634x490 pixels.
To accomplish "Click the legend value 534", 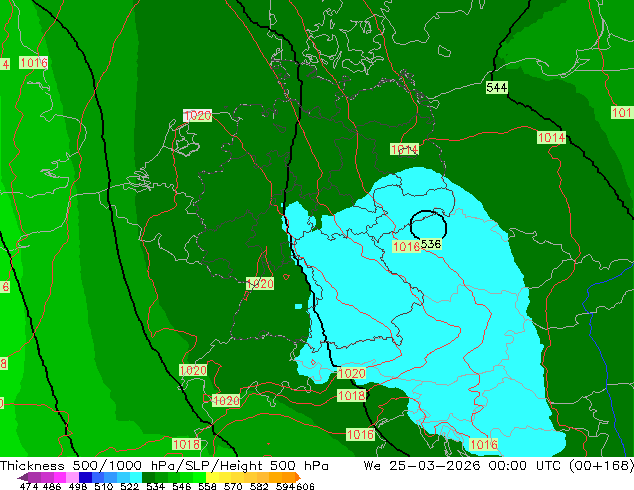I will point(155,486).
